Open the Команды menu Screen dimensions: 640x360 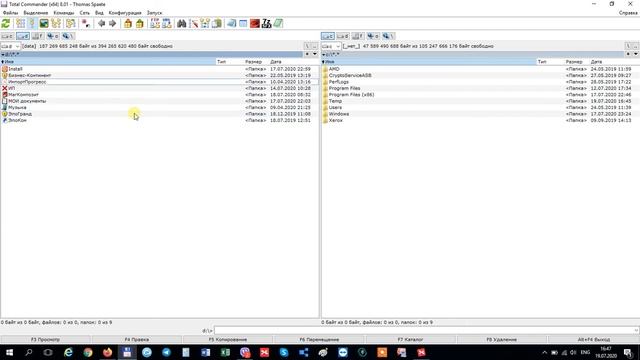click(64, 13)
